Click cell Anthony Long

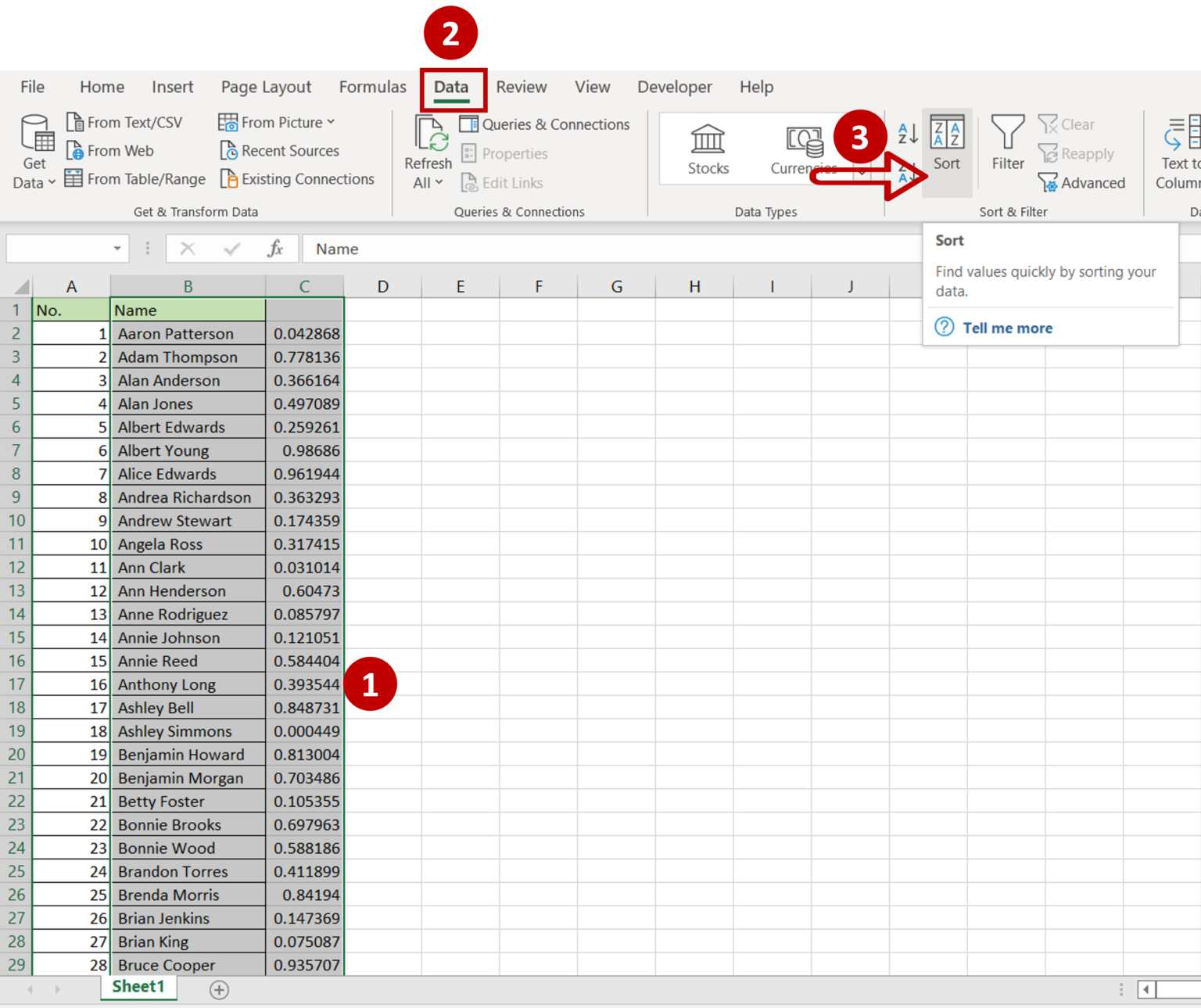188,684
